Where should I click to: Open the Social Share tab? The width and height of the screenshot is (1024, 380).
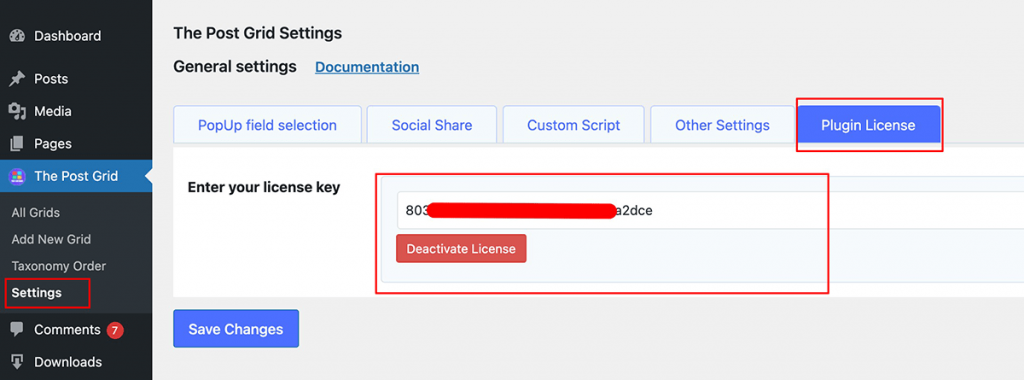[x=432, y=125]
